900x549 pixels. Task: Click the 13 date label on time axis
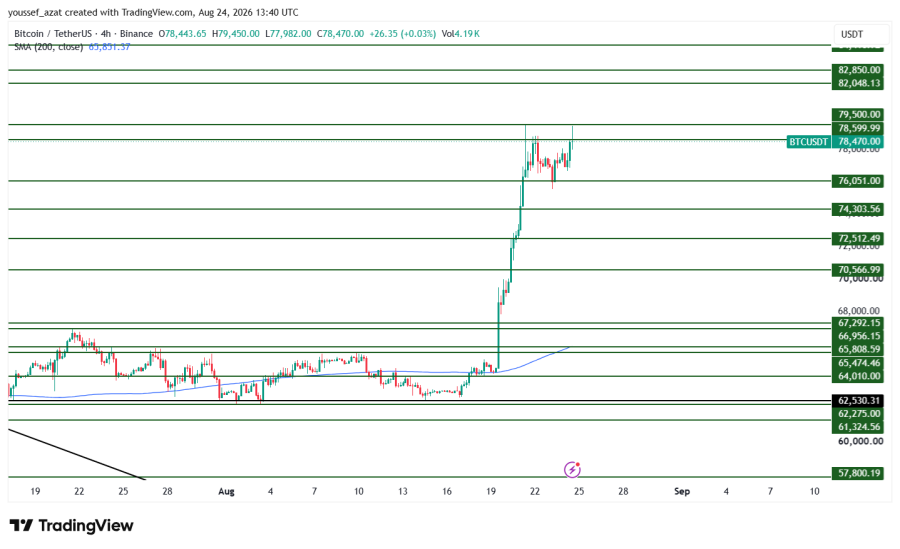[402, 492]
